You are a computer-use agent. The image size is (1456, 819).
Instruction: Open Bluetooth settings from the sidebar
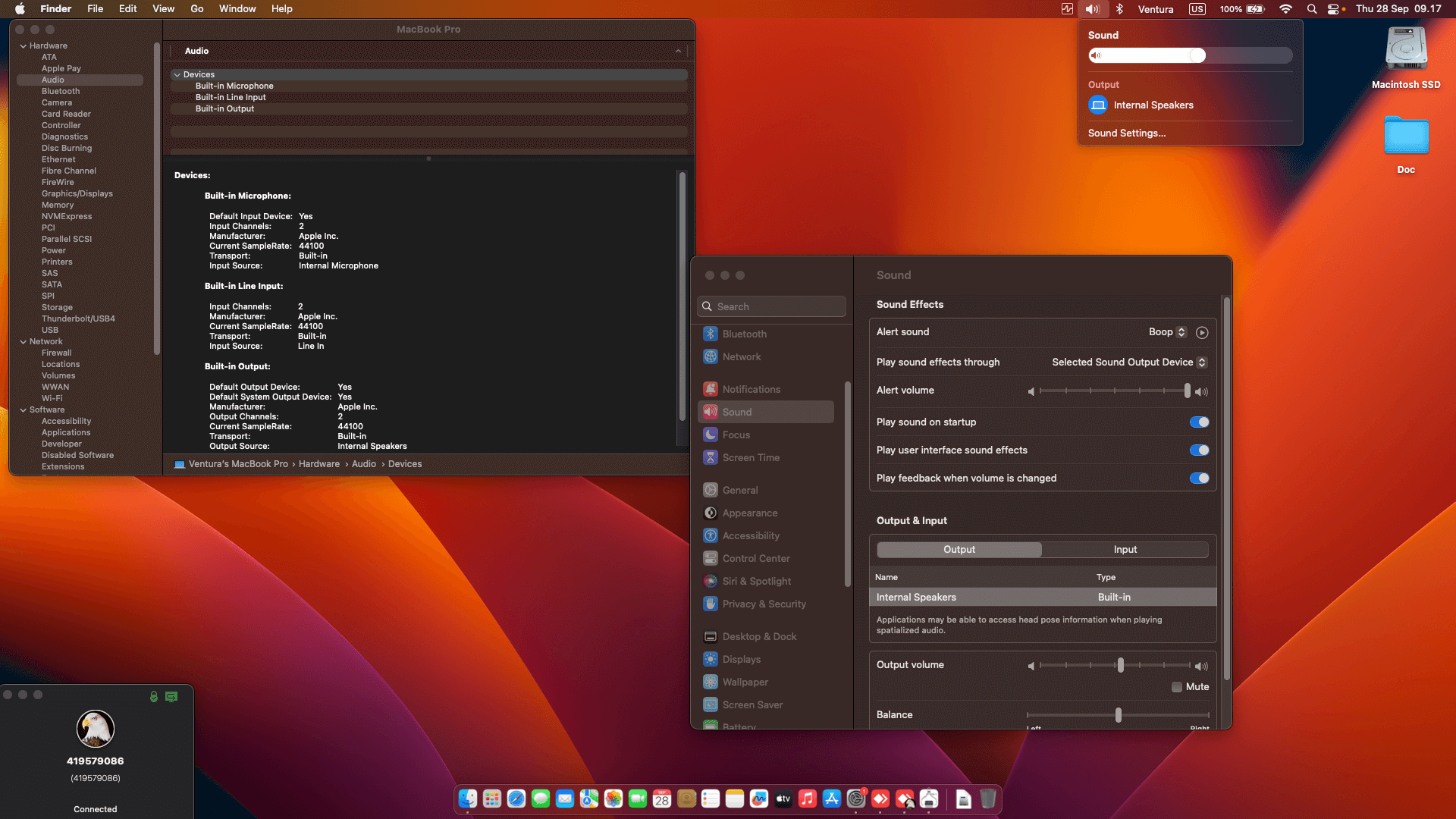pyautogui.click(x=744, y=334)
